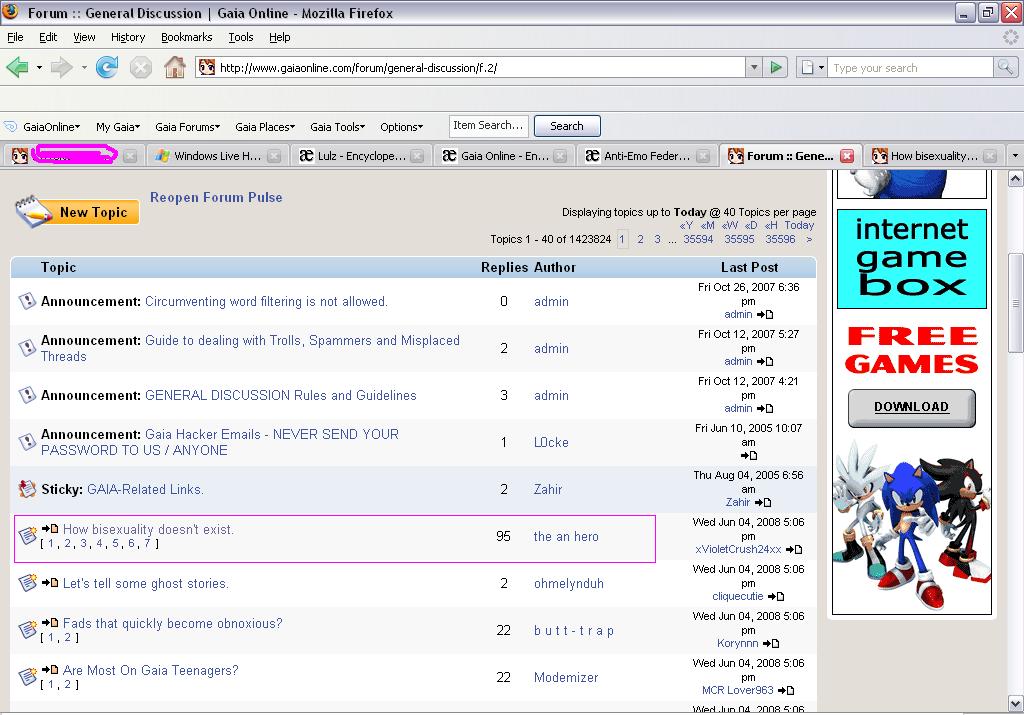Open the Reopen Forum Pulse link
The image size is (1024, 715).
[x=216, y=197]
